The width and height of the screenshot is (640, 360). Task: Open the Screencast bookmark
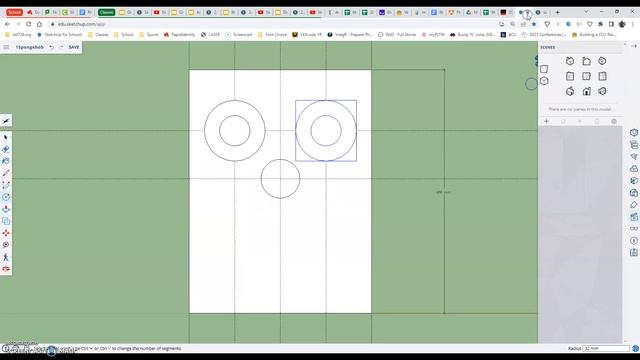[239, 35]
